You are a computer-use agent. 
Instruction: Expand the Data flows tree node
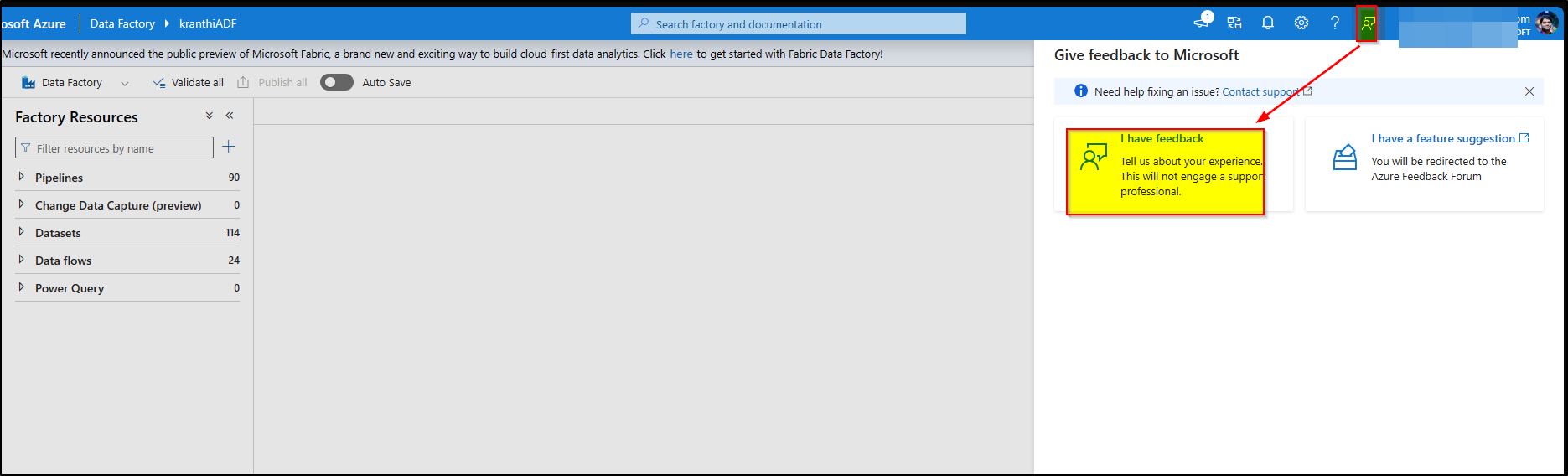[x=21, y=260]
